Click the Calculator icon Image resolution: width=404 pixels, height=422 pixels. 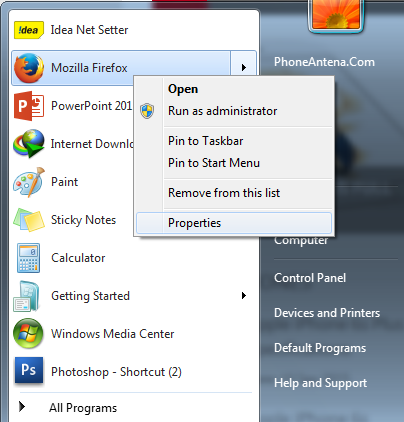pyautogui.click(x=29, y=258)
